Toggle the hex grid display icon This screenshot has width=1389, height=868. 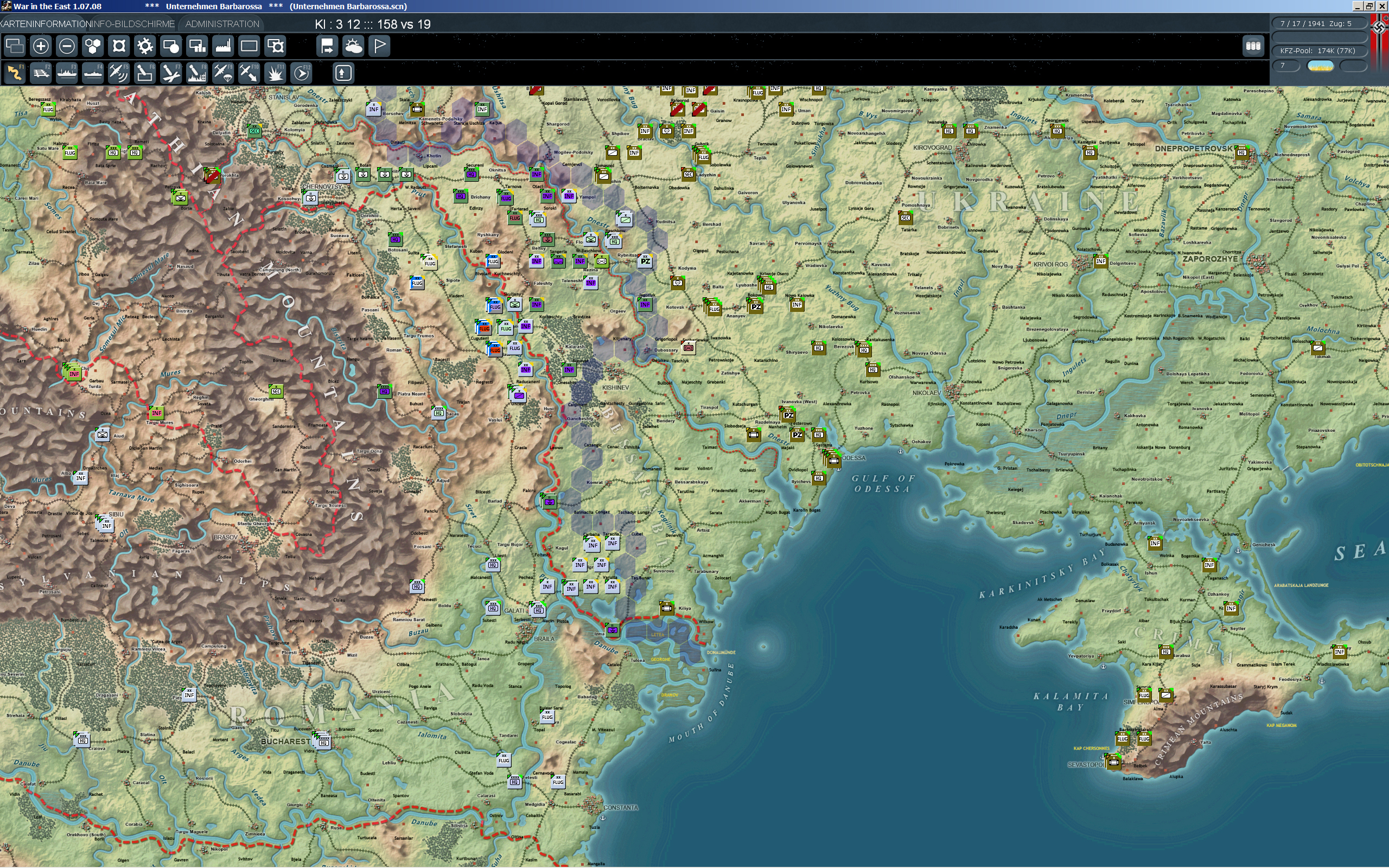(93, 46)
